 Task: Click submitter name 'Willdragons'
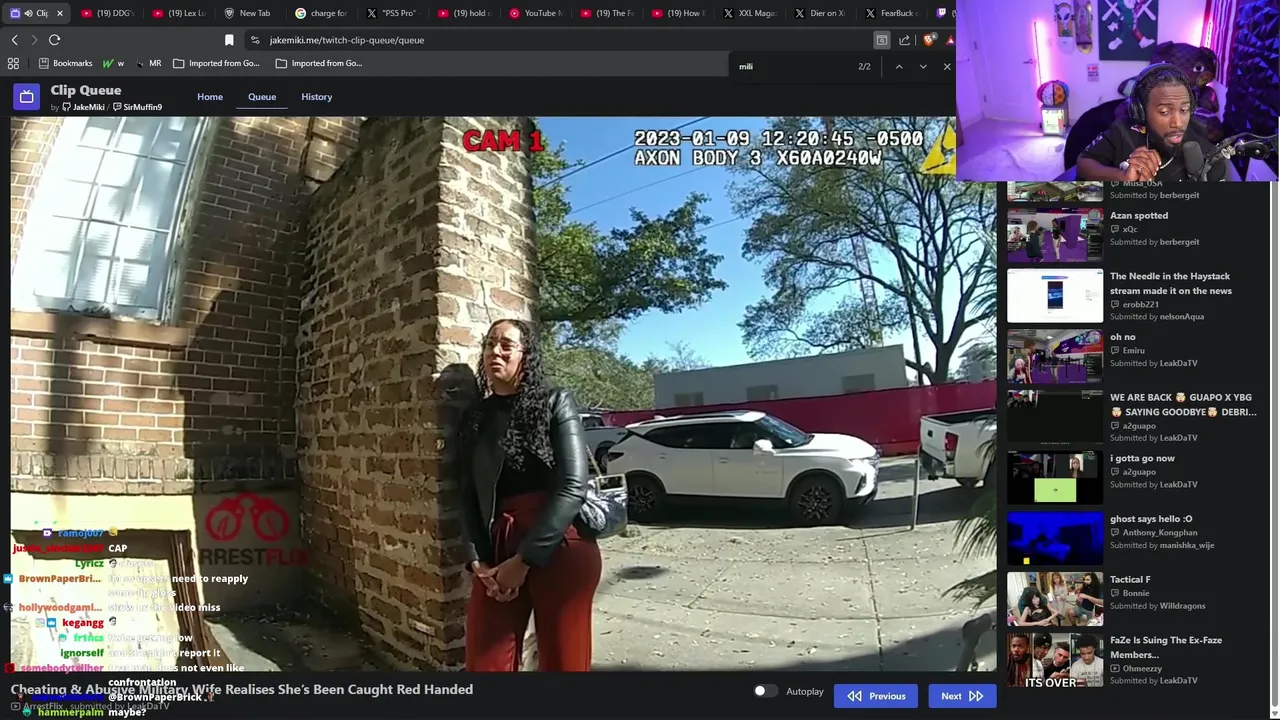pos(1182,606)
